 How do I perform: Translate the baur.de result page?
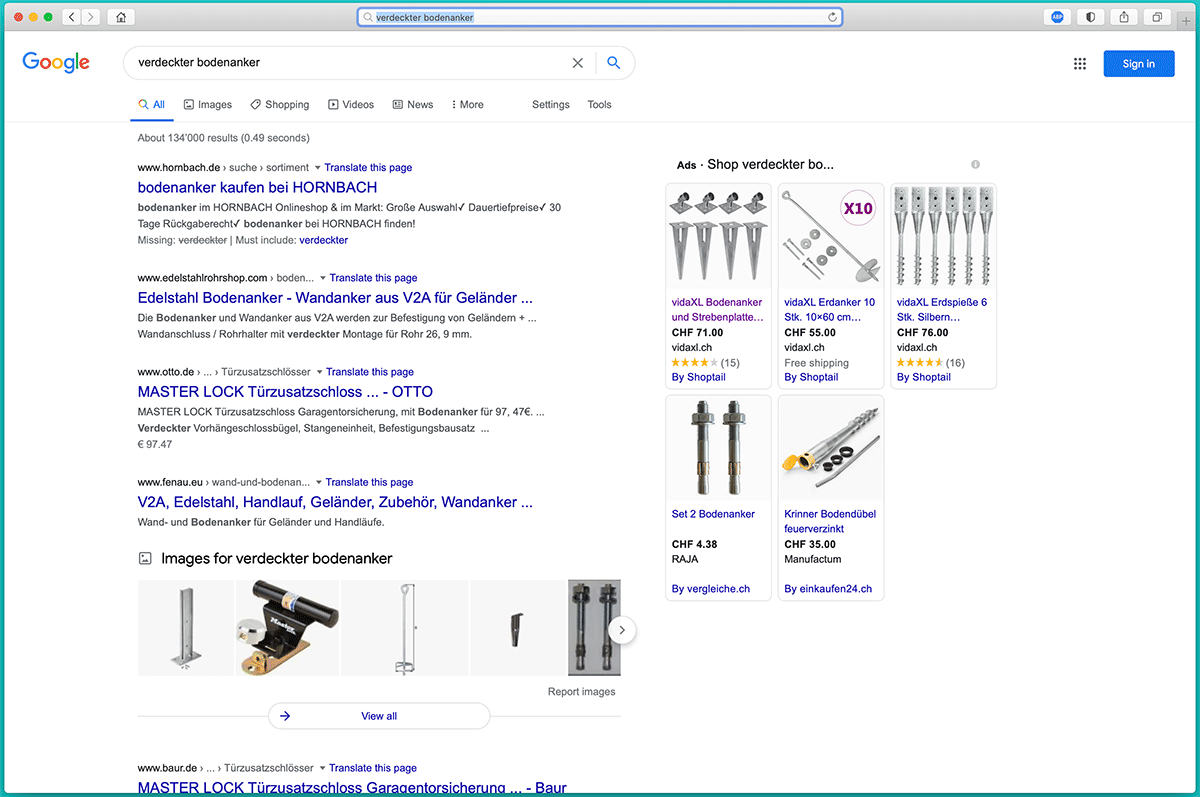[373, 768]
